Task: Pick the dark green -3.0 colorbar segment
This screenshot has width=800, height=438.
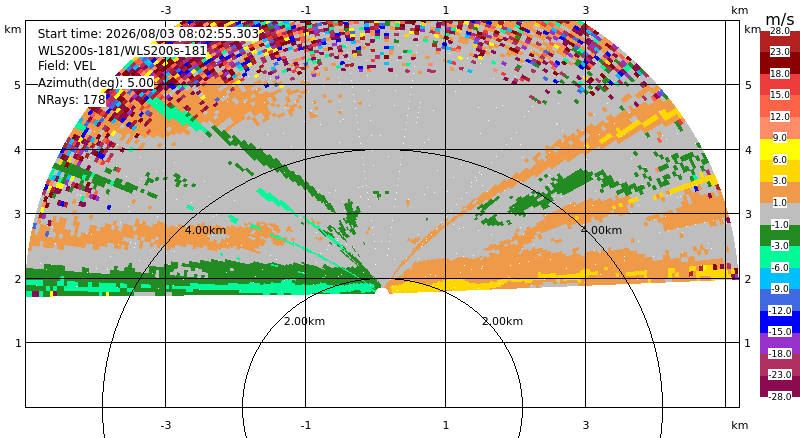Action: coord(780,235)
